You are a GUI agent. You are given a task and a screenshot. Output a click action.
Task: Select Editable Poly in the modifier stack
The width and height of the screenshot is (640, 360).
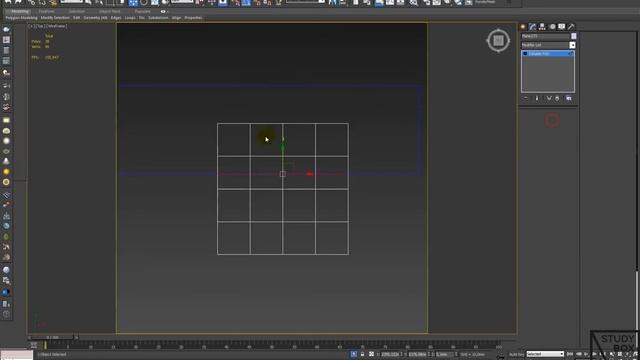(x=548, y=53)
